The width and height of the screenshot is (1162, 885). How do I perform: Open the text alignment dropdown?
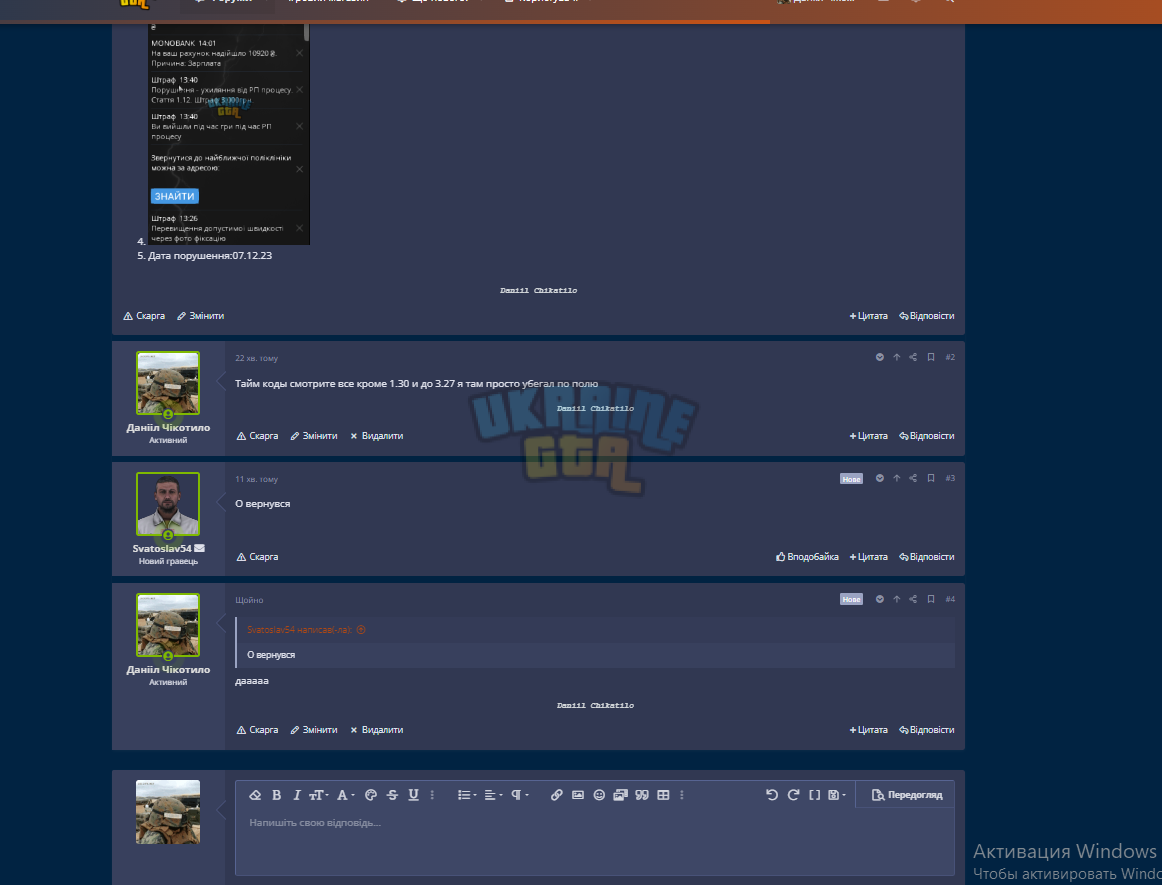click(492, 795)
